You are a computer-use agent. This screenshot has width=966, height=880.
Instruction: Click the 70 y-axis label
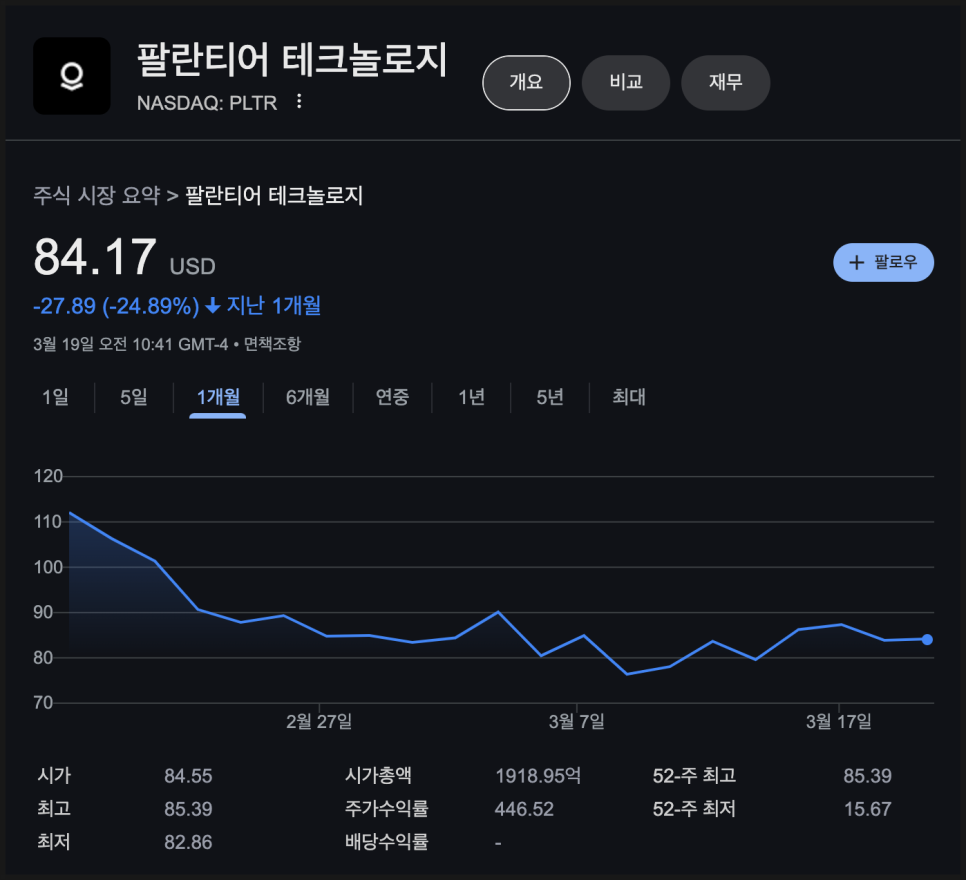[x=43, y=703]
